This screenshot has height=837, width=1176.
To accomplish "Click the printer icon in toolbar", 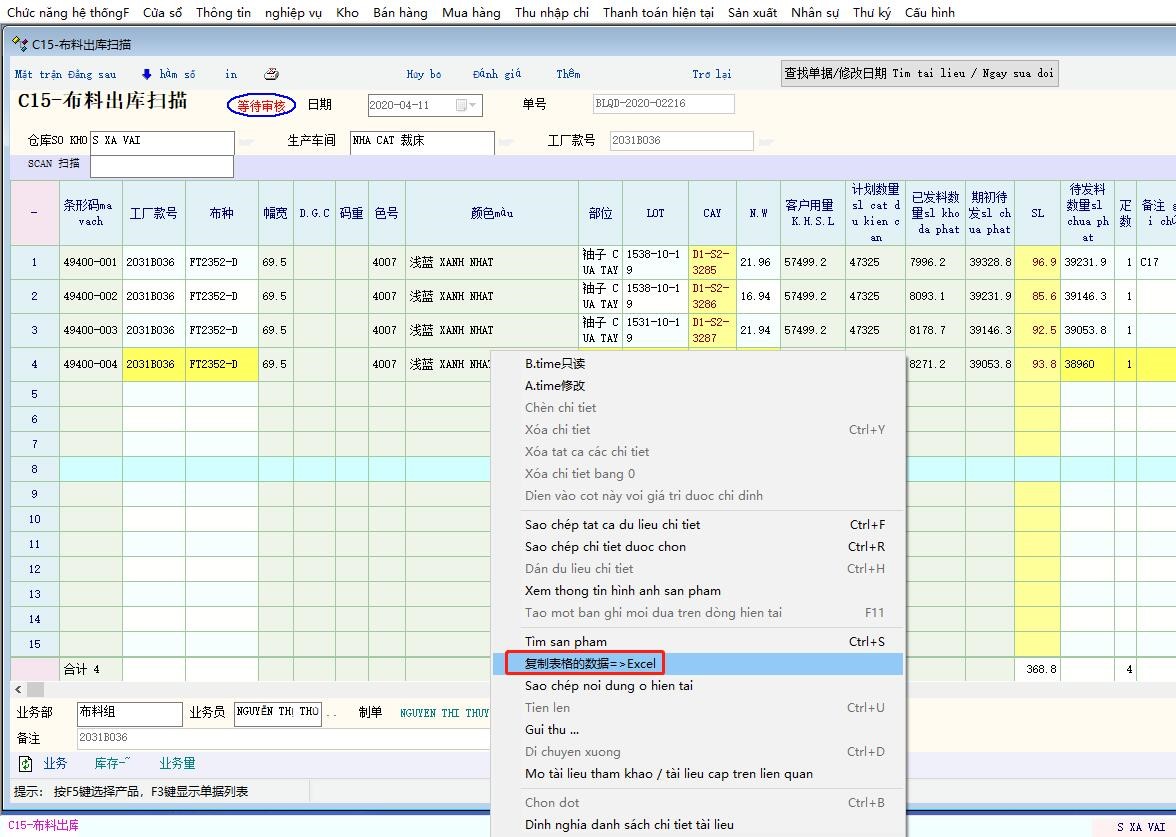I will (x=271, y=74).
